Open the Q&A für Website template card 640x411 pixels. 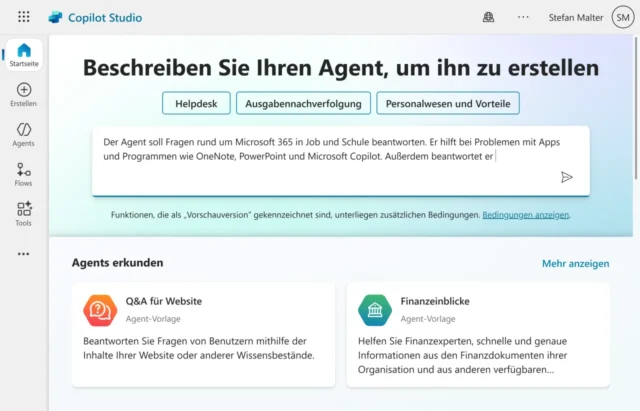(x=203, y=334)
